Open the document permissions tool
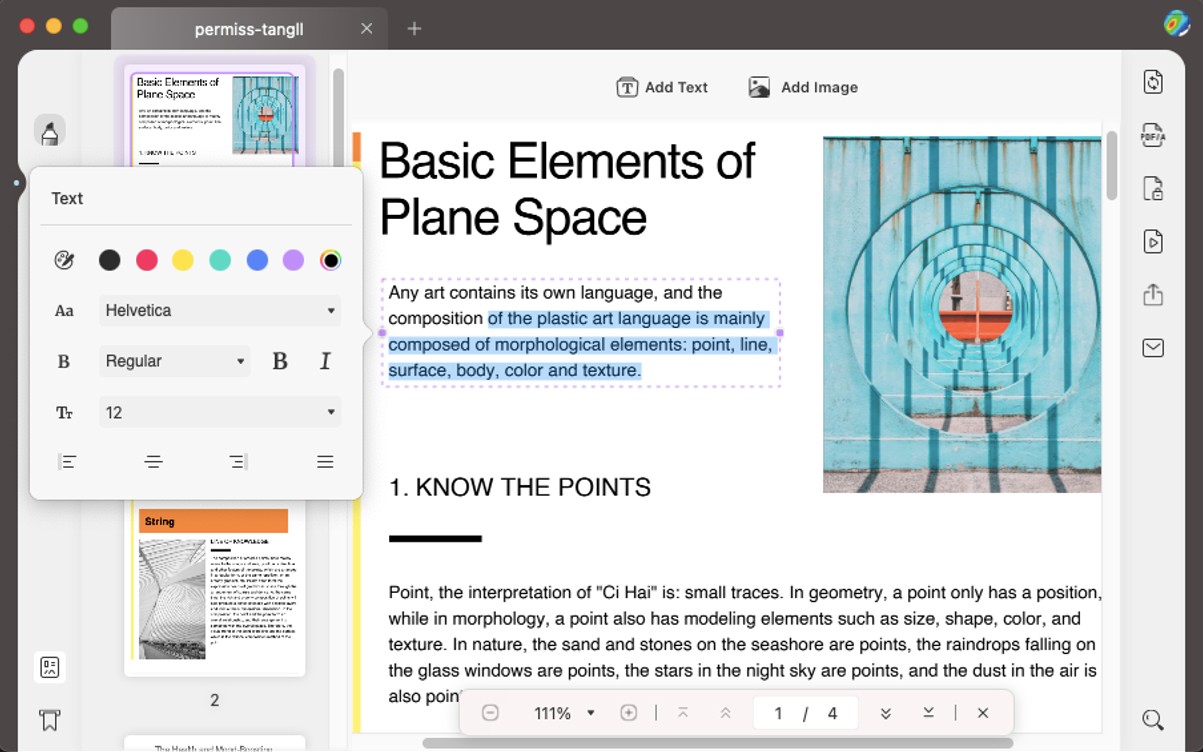The width and height of the screenshot is (1203, 752). click(1152, 188)
